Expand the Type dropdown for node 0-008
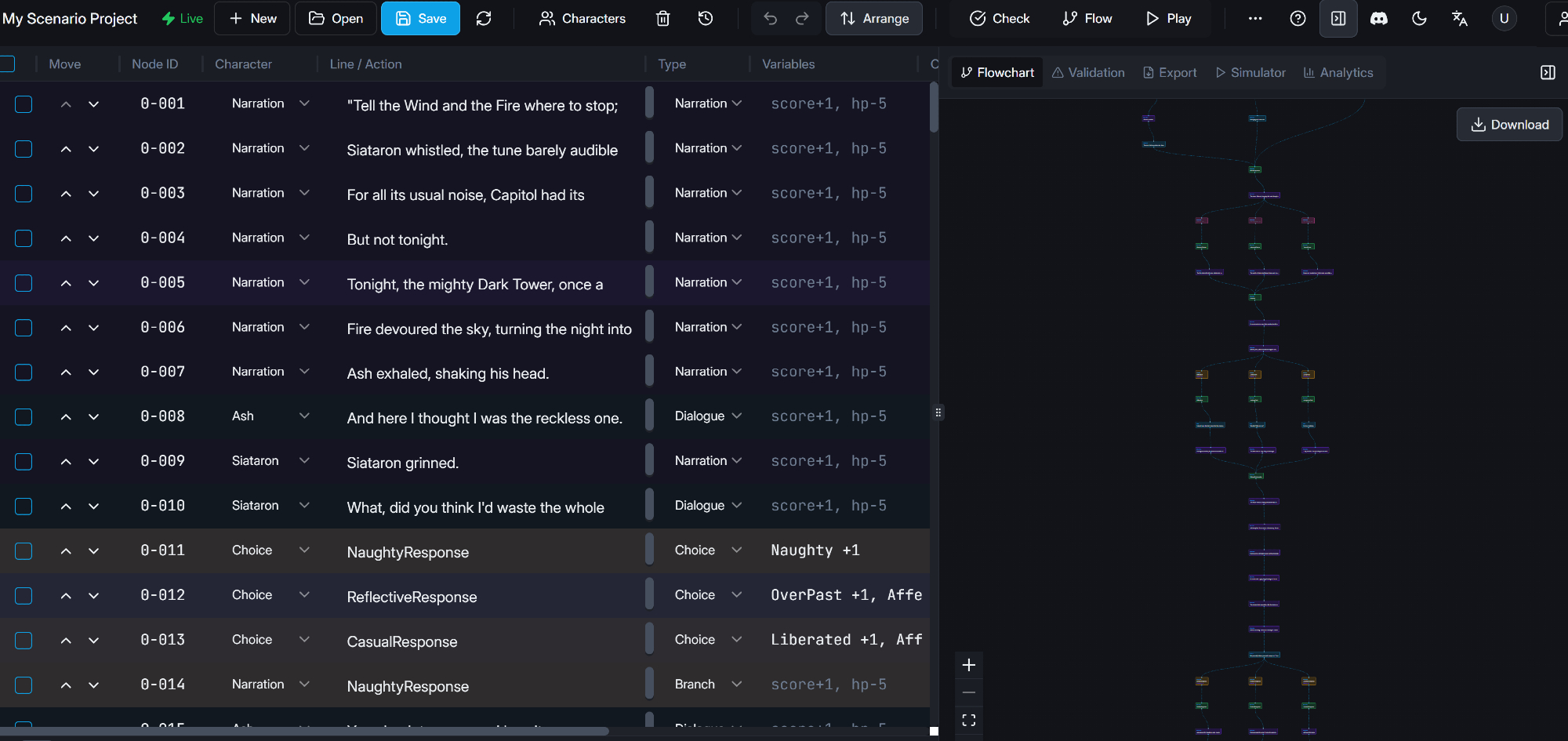This screenshot has width=1568, height=741. pyautogui.click(x=736, y=416)
